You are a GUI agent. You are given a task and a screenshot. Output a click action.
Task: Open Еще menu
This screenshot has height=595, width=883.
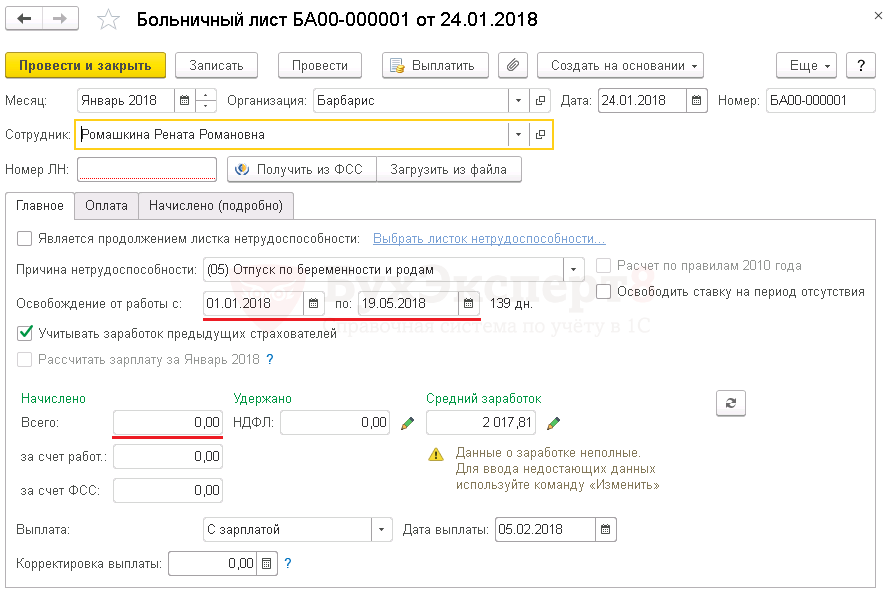806,65
